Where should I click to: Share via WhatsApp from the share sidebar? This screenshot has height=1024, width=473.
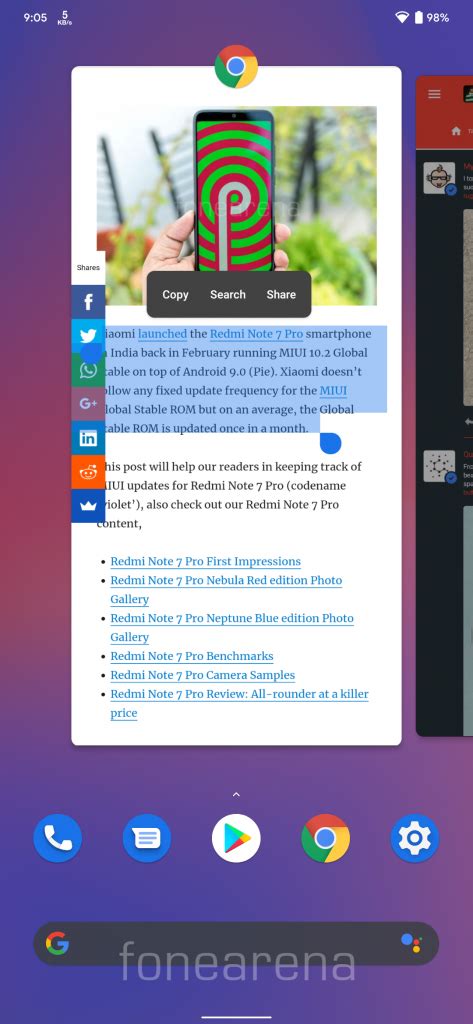pos(88,370)
